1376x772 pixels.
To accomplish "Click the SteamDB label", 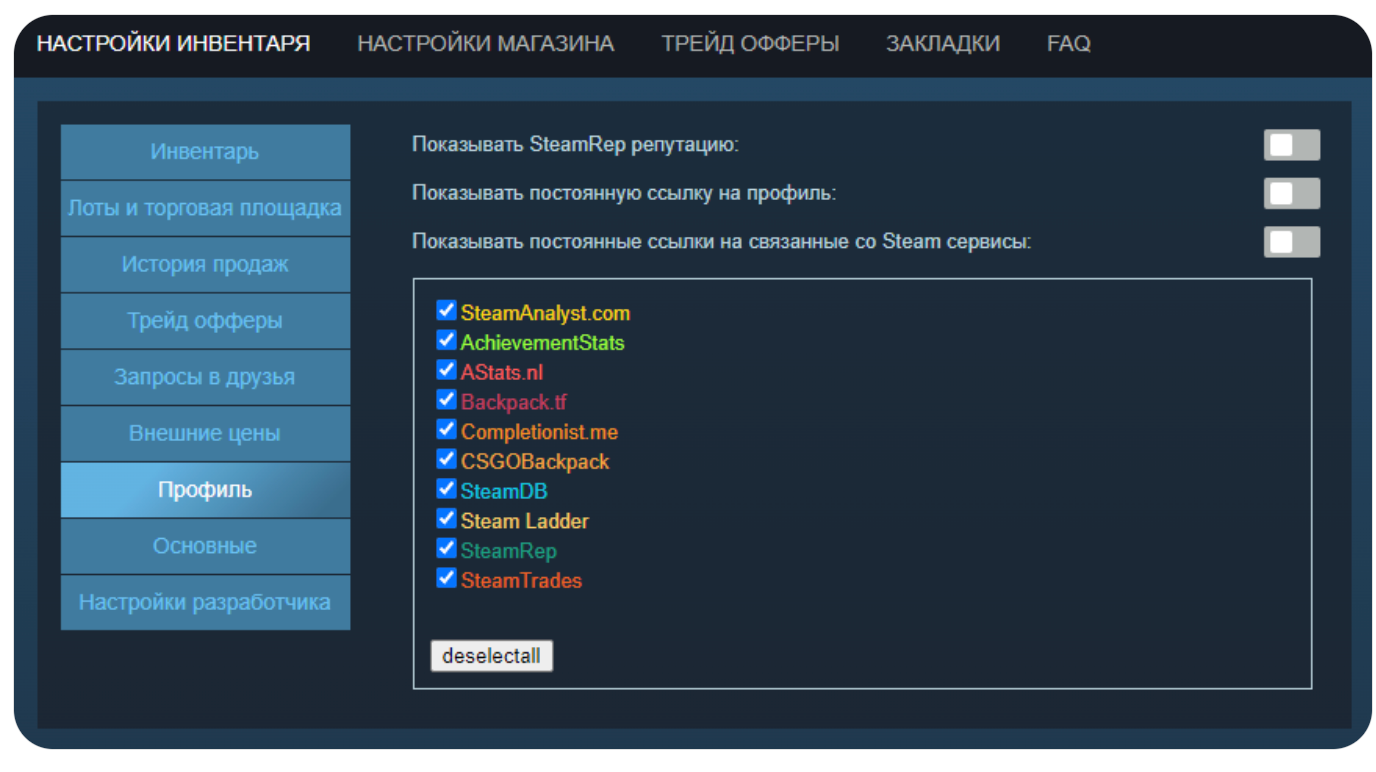I will [x=504, y=492].
